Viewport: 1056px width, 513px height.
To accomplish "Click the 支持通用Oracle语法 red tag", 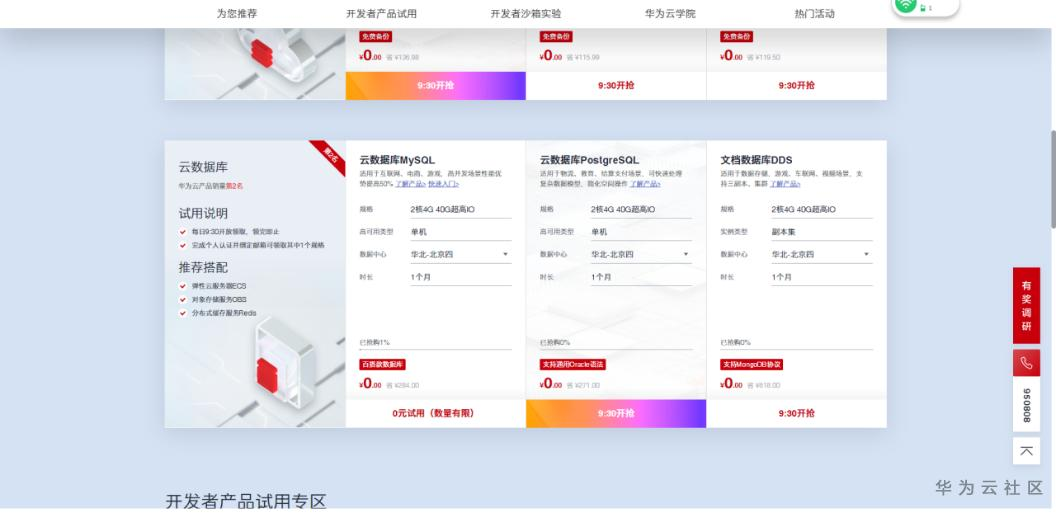I will pyautogui.click(x=572, y=365).
